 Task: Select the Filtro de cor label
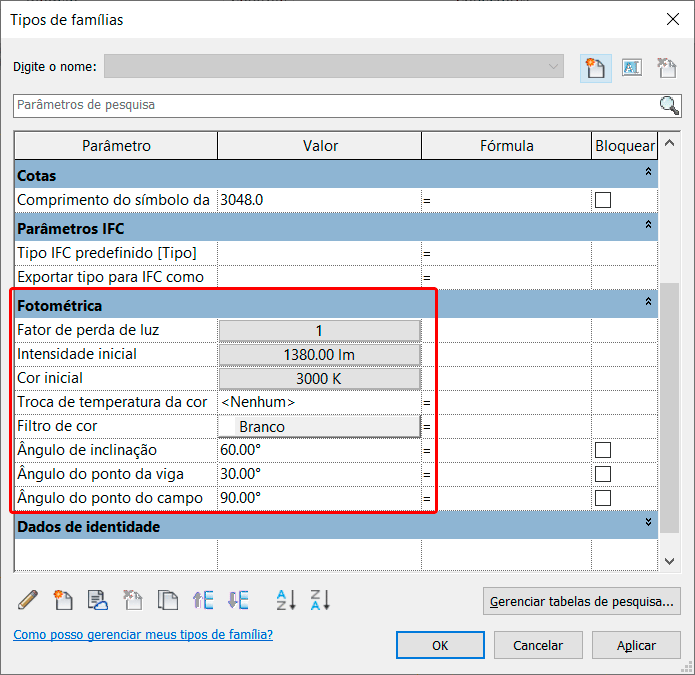click(x=57, y=426)
